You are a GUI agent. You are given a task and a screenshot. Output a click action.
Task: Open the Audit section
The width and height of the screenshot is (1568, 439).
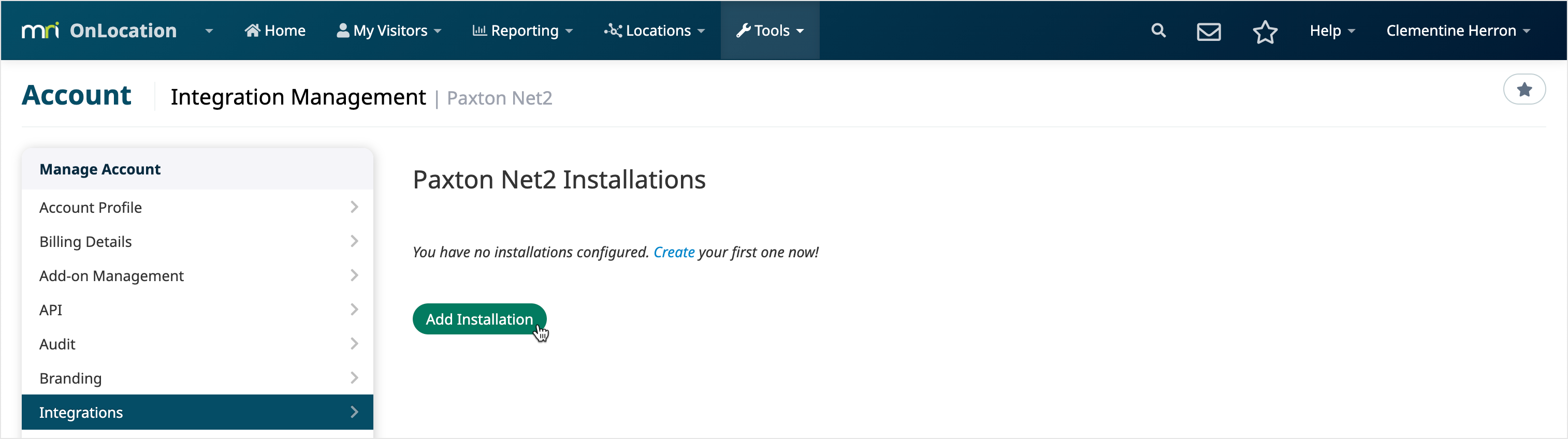(x=197, y=343)
